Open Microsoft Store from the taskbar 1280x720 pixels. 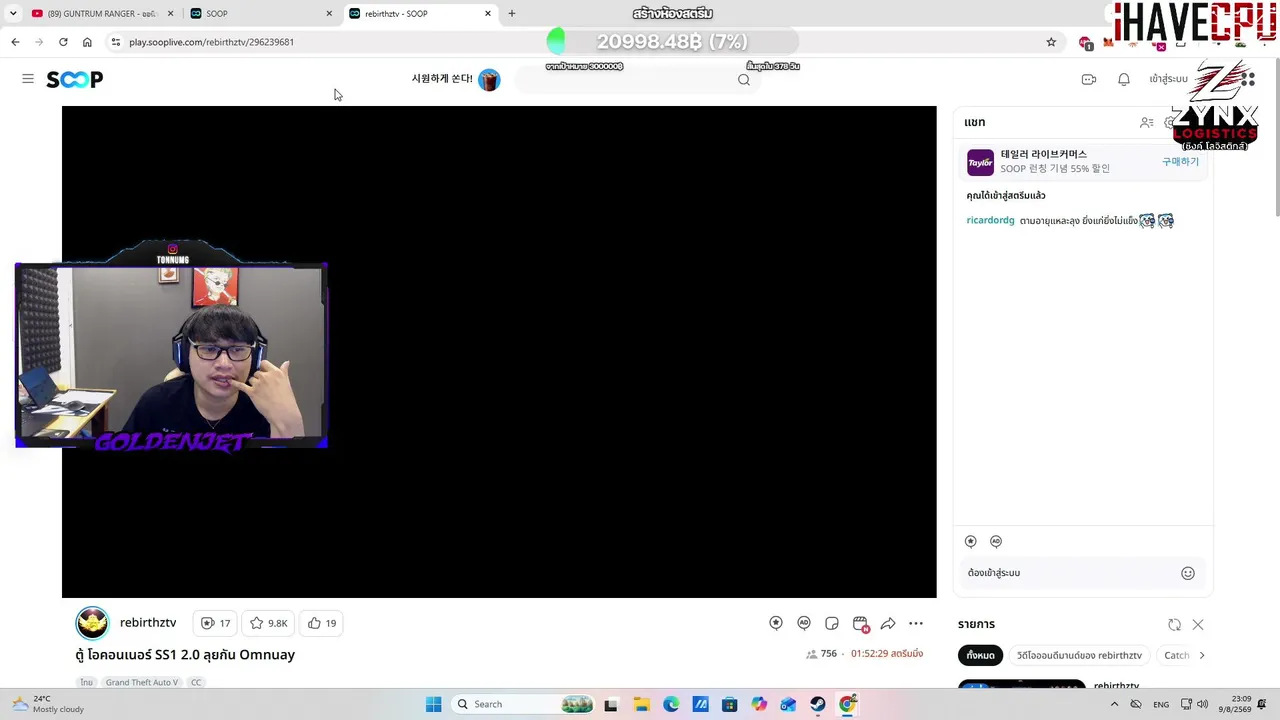click(730, 704)
